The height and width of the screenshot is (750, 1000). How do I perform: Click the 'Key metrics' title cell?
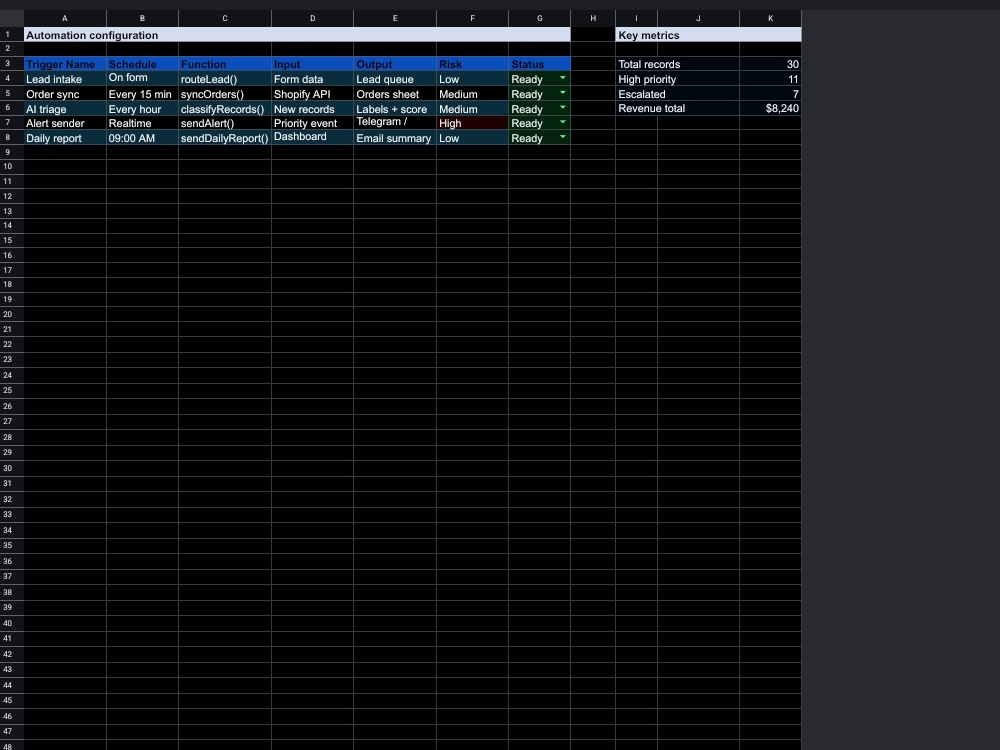pyautogui.click(x=709, y=35)
